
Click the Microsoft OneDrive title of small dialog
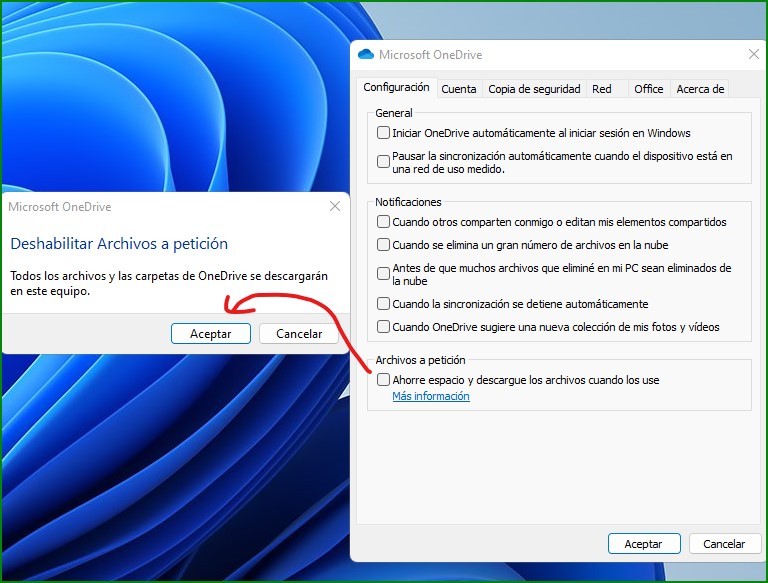tap(60, 207)
